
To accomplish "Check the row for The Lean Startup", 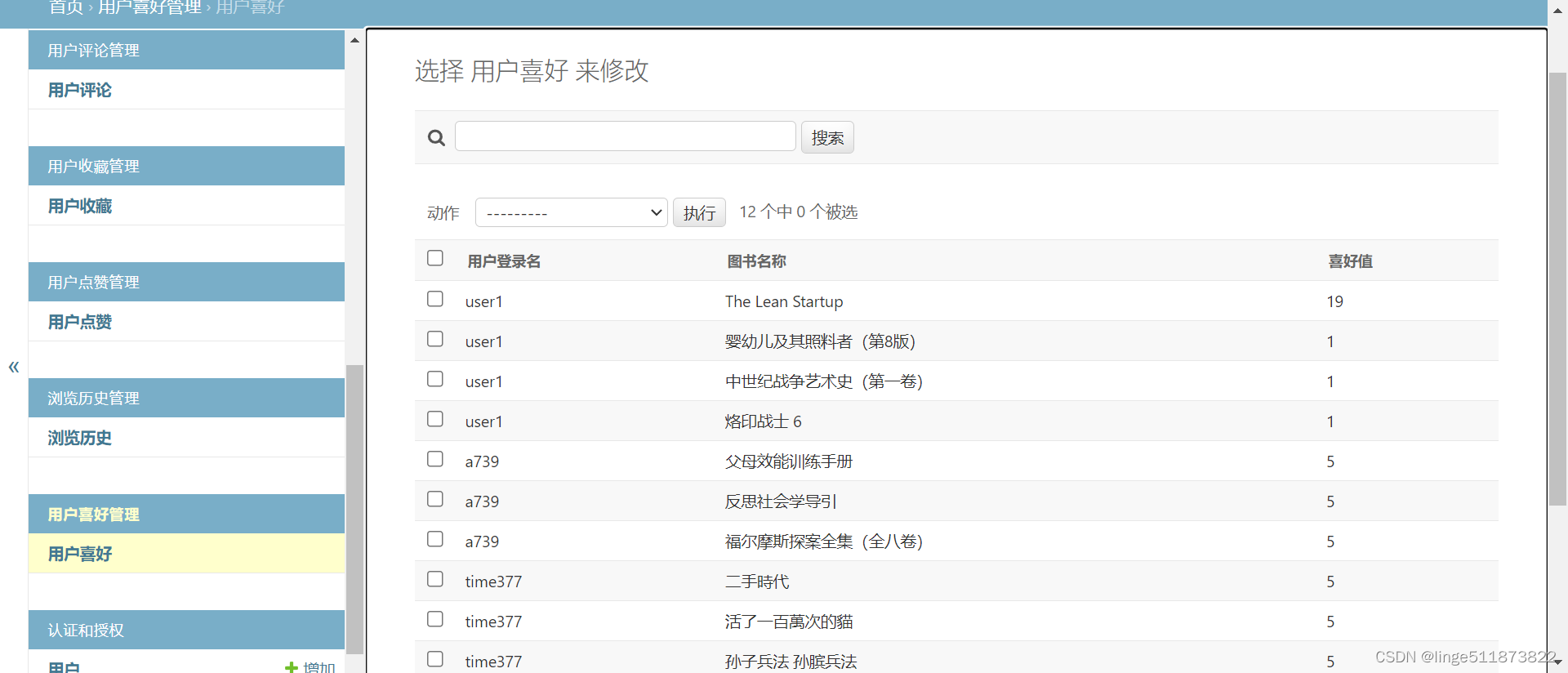I will pos(435,299).
